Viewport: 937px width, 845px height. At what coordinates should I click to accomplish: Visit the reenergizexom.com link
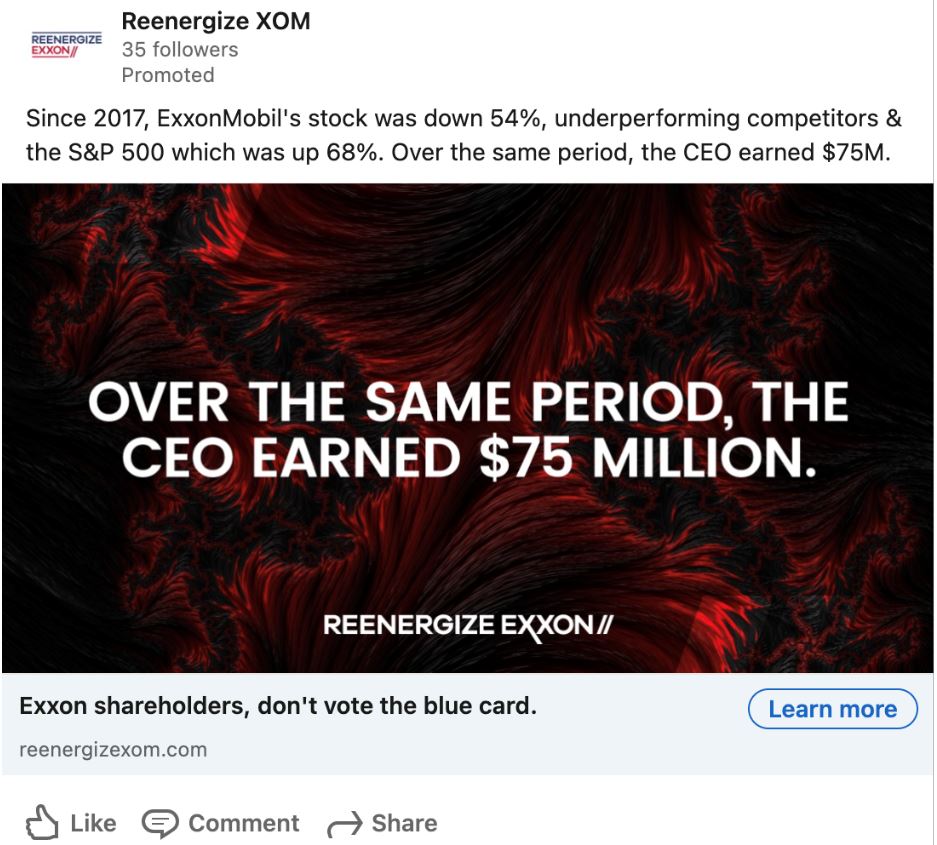click(x=113, y=749)
